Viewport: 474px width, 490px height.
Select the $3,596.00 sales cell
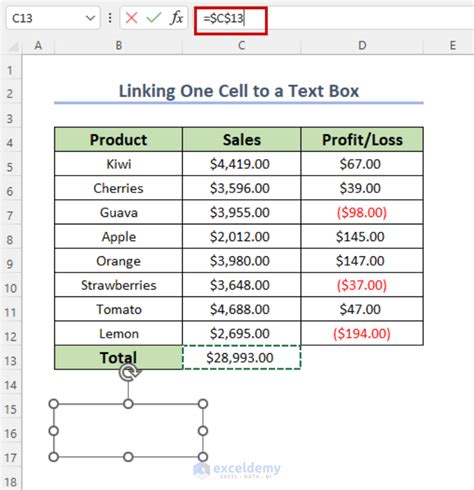[242, 188]
